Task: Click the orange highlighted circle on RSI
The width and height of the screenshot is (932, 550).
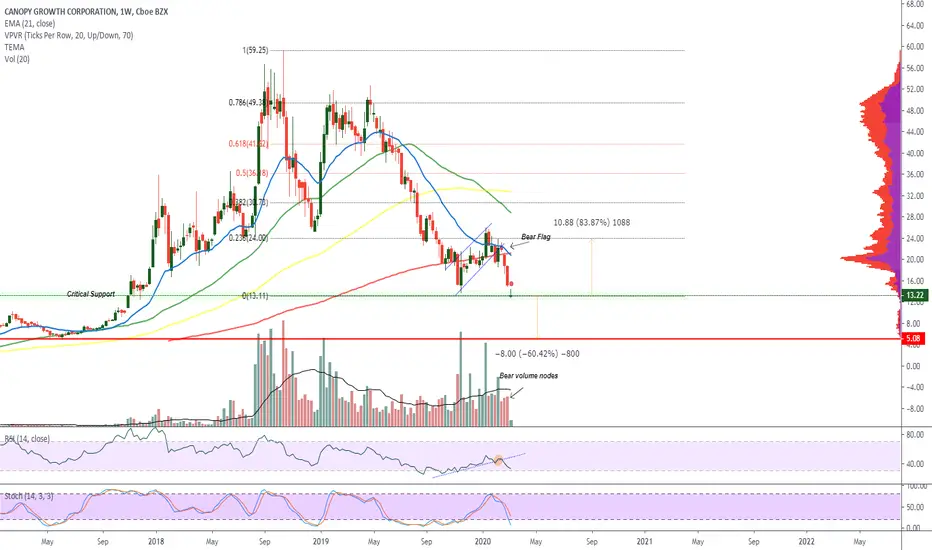Action: [x=499, y=460]
